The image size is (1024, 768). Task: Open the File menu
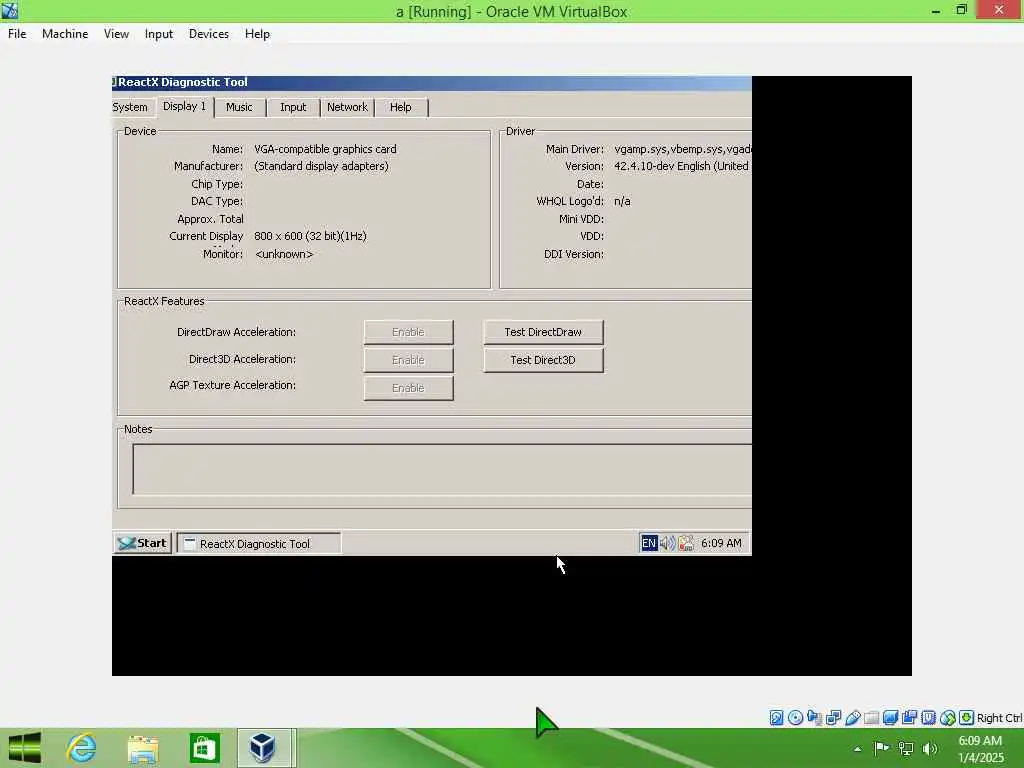coord(17,34)
